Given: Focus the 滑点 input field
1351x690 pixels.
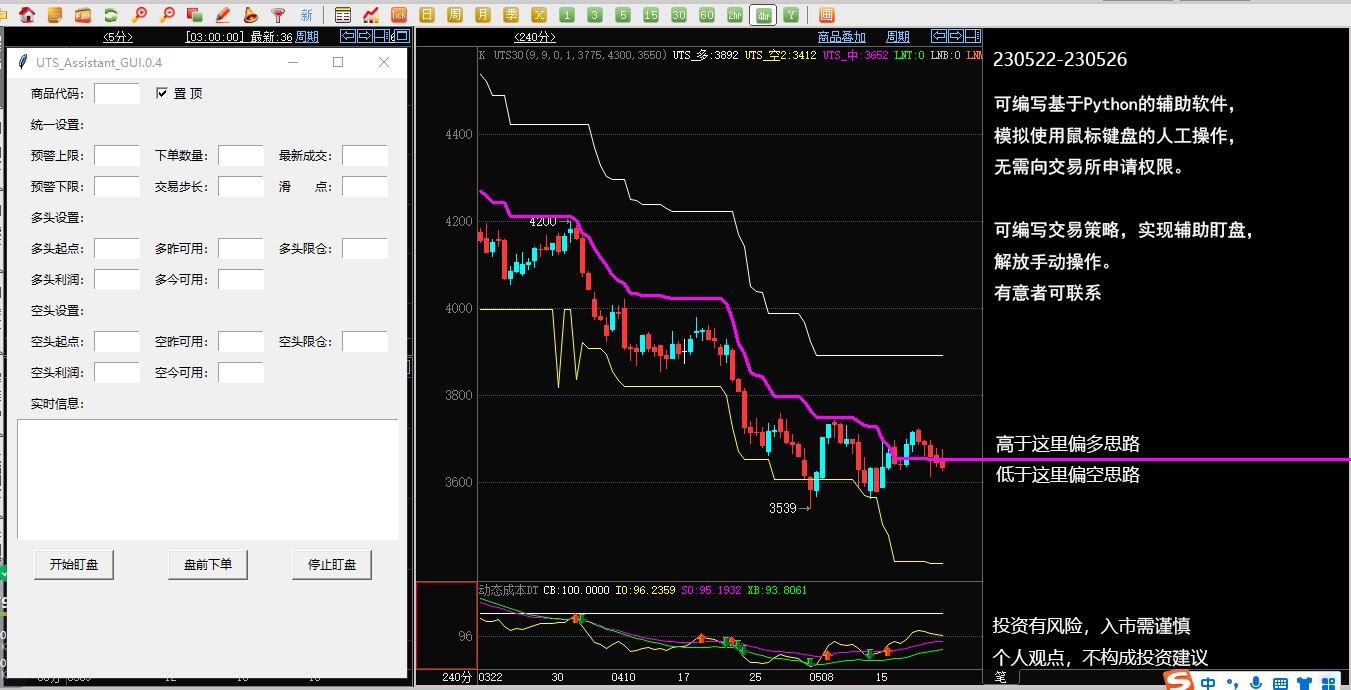Looking at the screenshot, I should [x=365, y=186].
